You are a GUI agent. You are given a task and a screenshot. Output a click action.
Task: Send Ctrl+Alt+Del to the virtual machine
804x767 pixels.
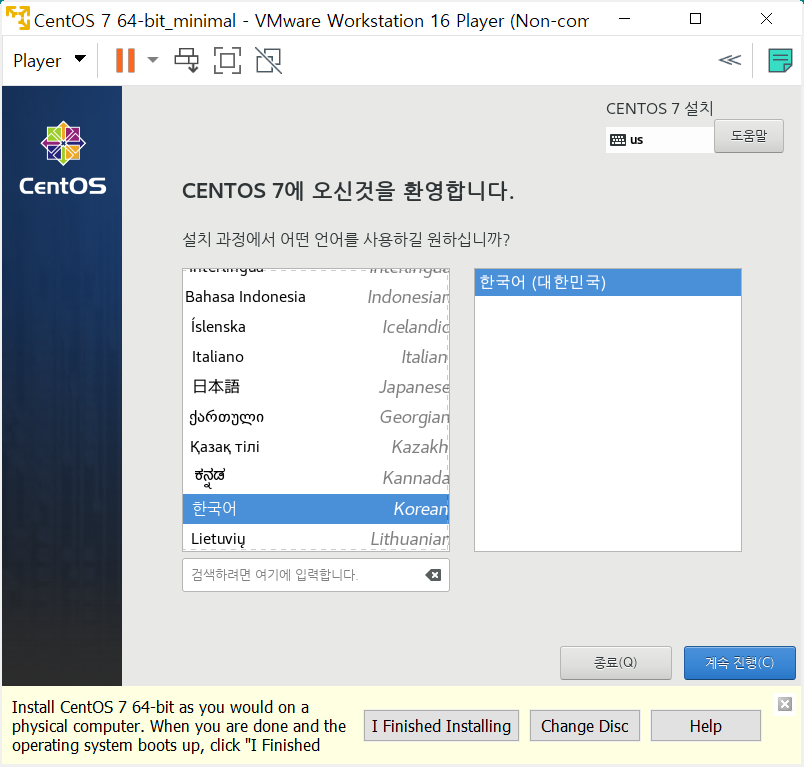click(187, 60)
